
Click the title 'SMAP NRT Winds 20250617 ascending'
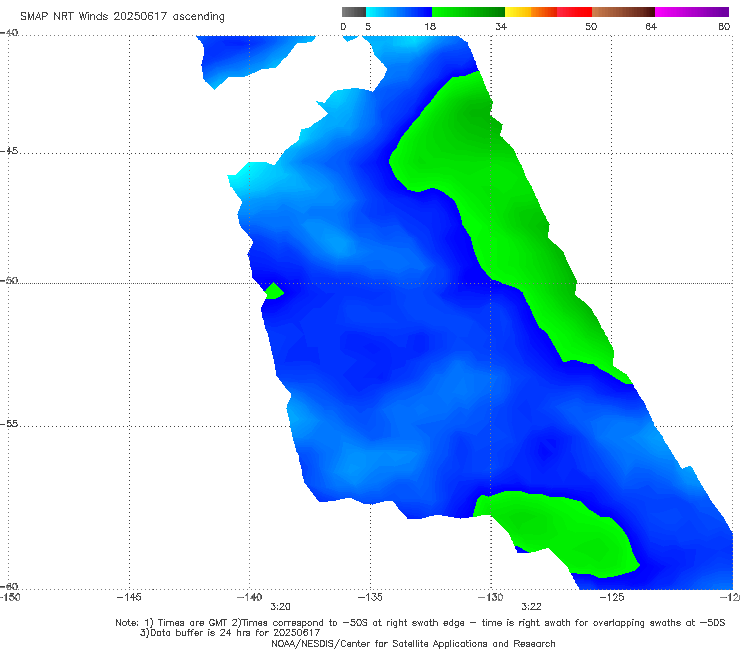pyautogui.click(x=122, y=16)
